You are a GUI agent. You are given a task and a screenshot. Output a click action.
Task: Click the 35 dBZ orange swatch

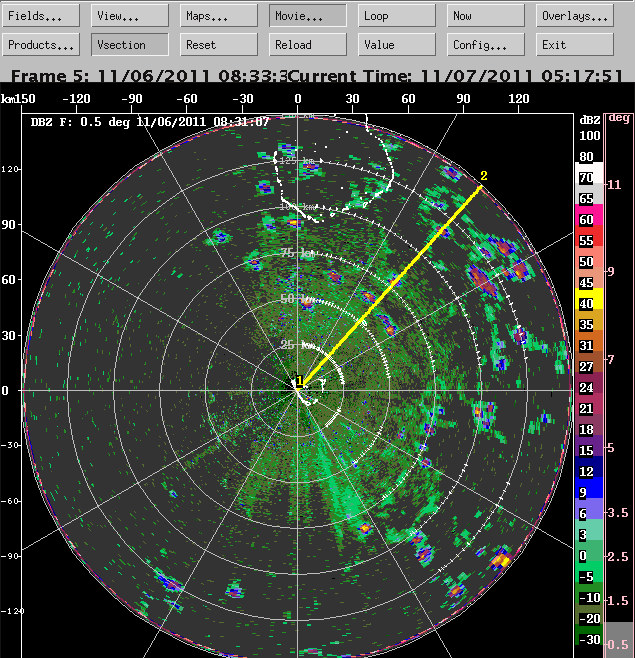point(589,320)
